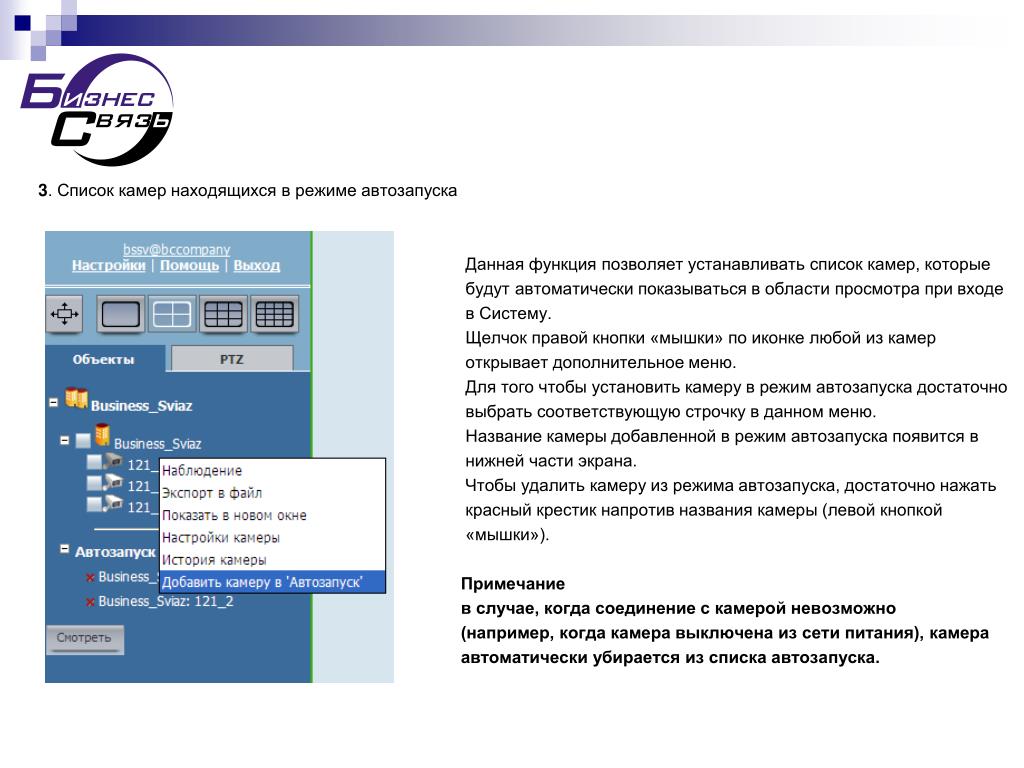This screenshot has width=1024, height=768.
Task: Remove first Business_ autostart entry via red cross
Action: (x=90, y=577)
